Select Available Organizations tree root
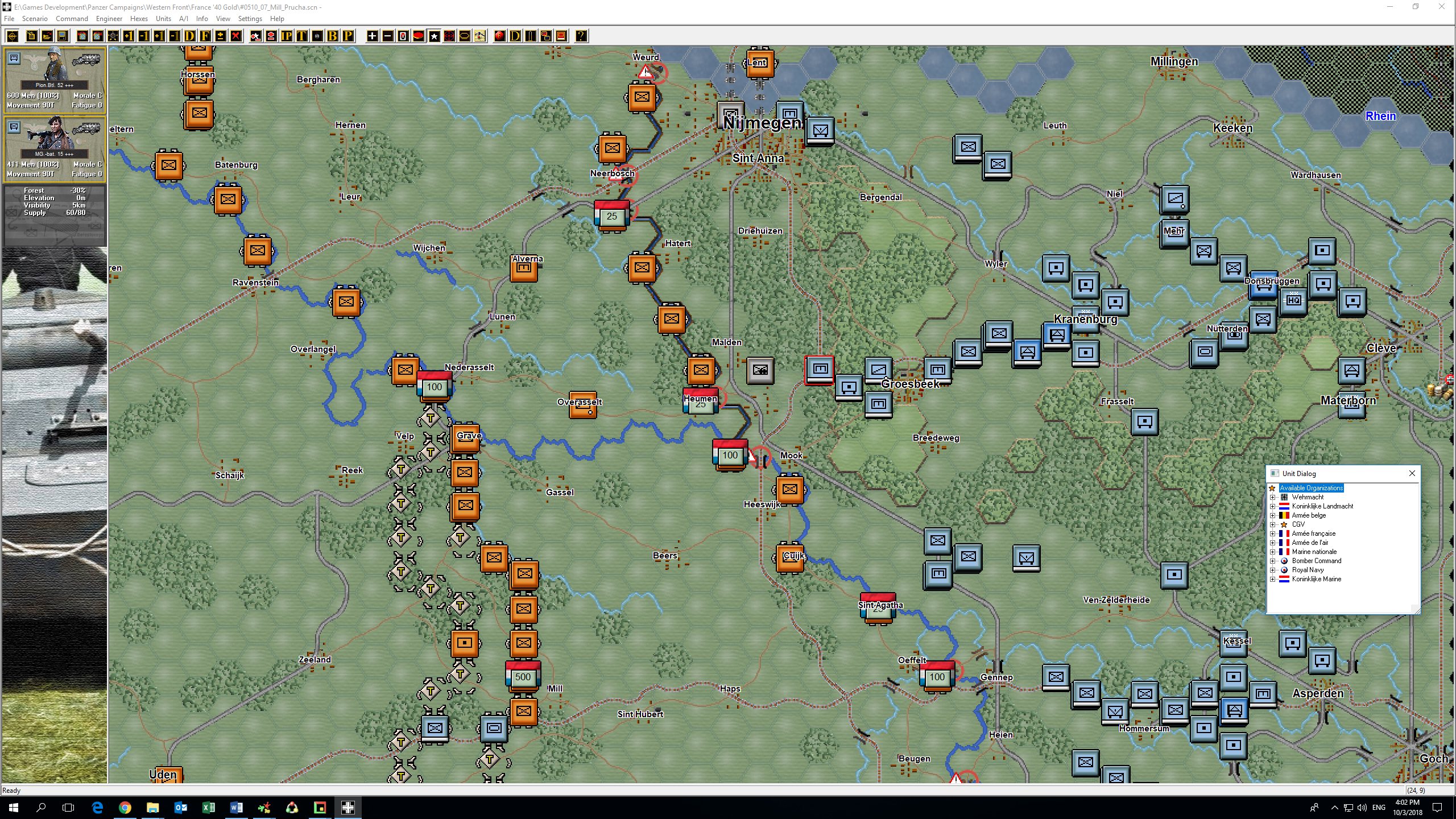Image resolution: width=1456 pixels, height=819 pixels. point(1311,488)
